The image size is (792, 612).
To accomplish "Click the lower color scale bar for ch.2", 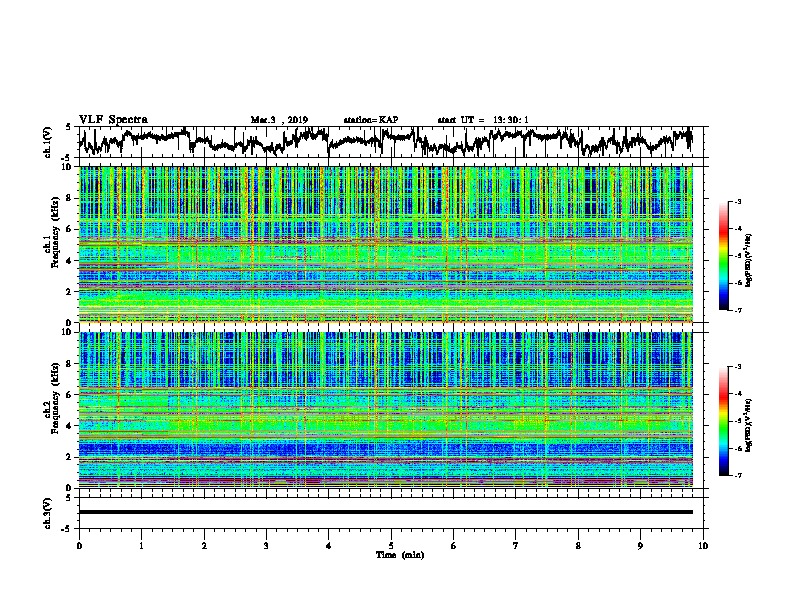I will coord(723,421).
